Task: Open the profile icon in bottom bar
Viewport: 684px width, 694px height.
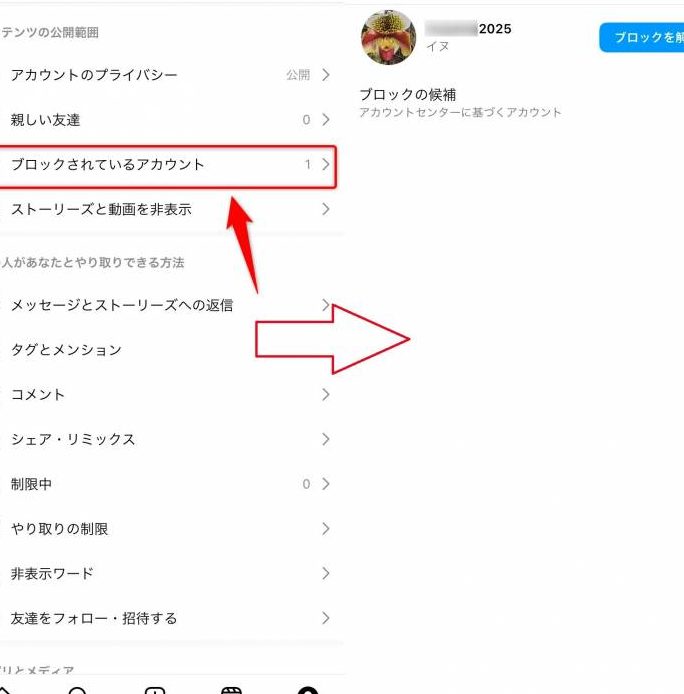Action: coord(308,690)
